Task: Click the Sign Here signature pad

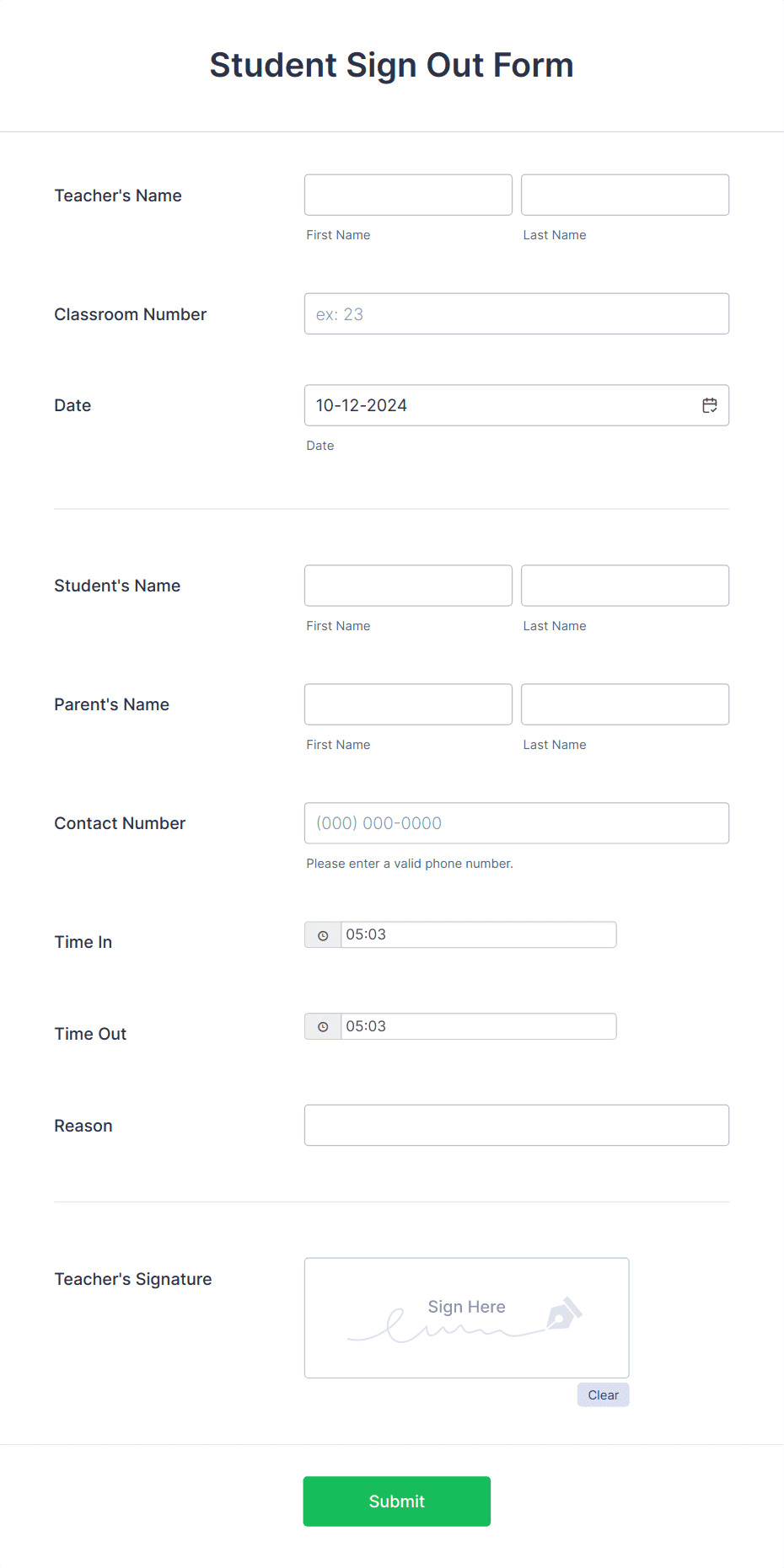Action: click(466, 1317)
